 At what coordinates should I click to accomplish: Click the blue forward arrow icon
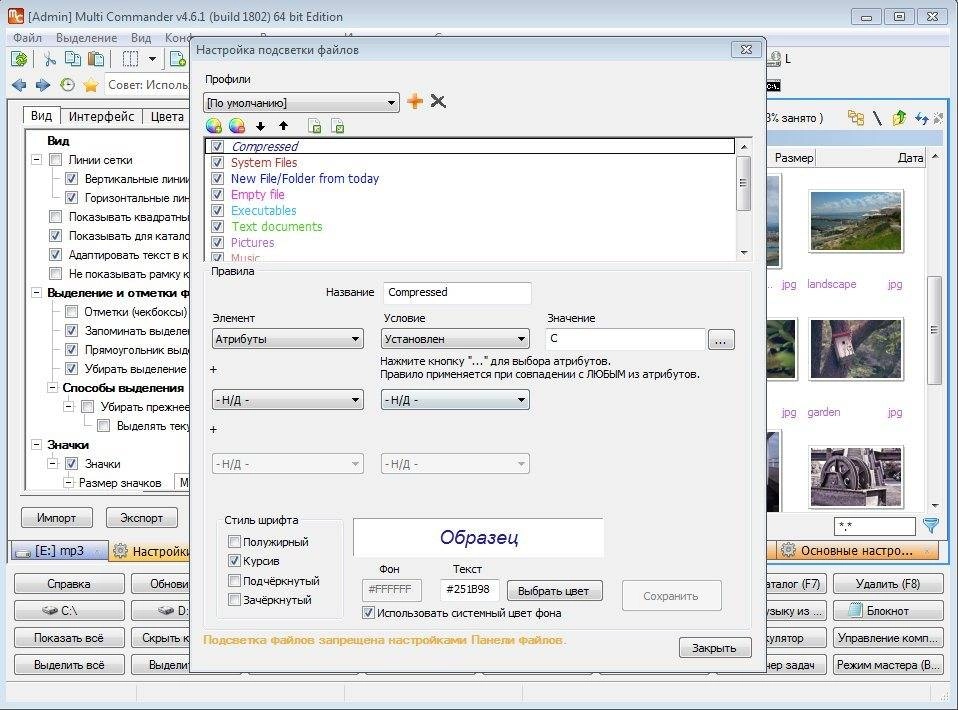(x=43, y=85)
